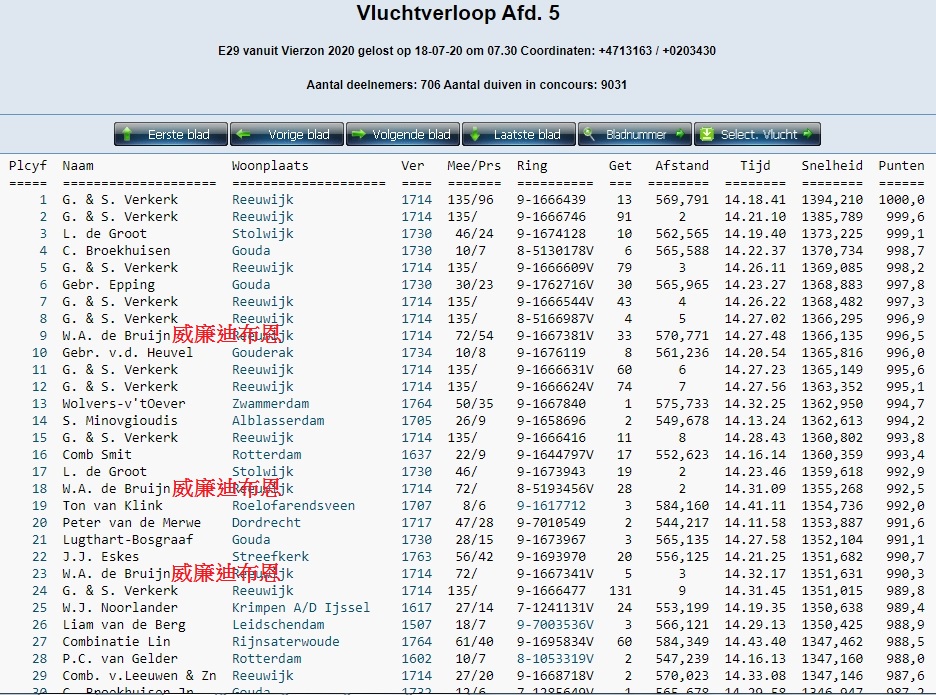
Task: Click ring number 9-7003536V
Action: (x=556, y=625)
